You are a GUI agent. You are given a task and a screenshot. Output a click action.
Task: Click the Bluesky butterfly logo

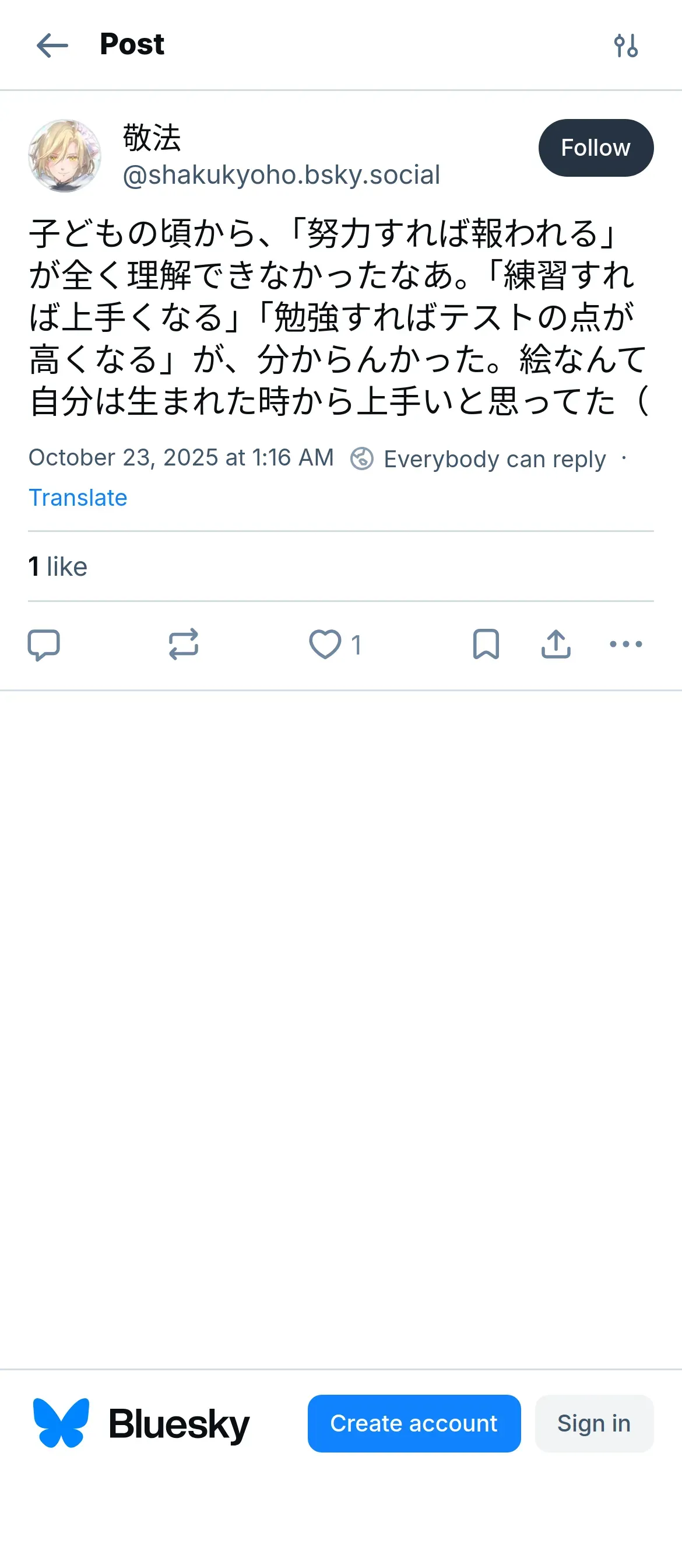(x=61, y=1423)
